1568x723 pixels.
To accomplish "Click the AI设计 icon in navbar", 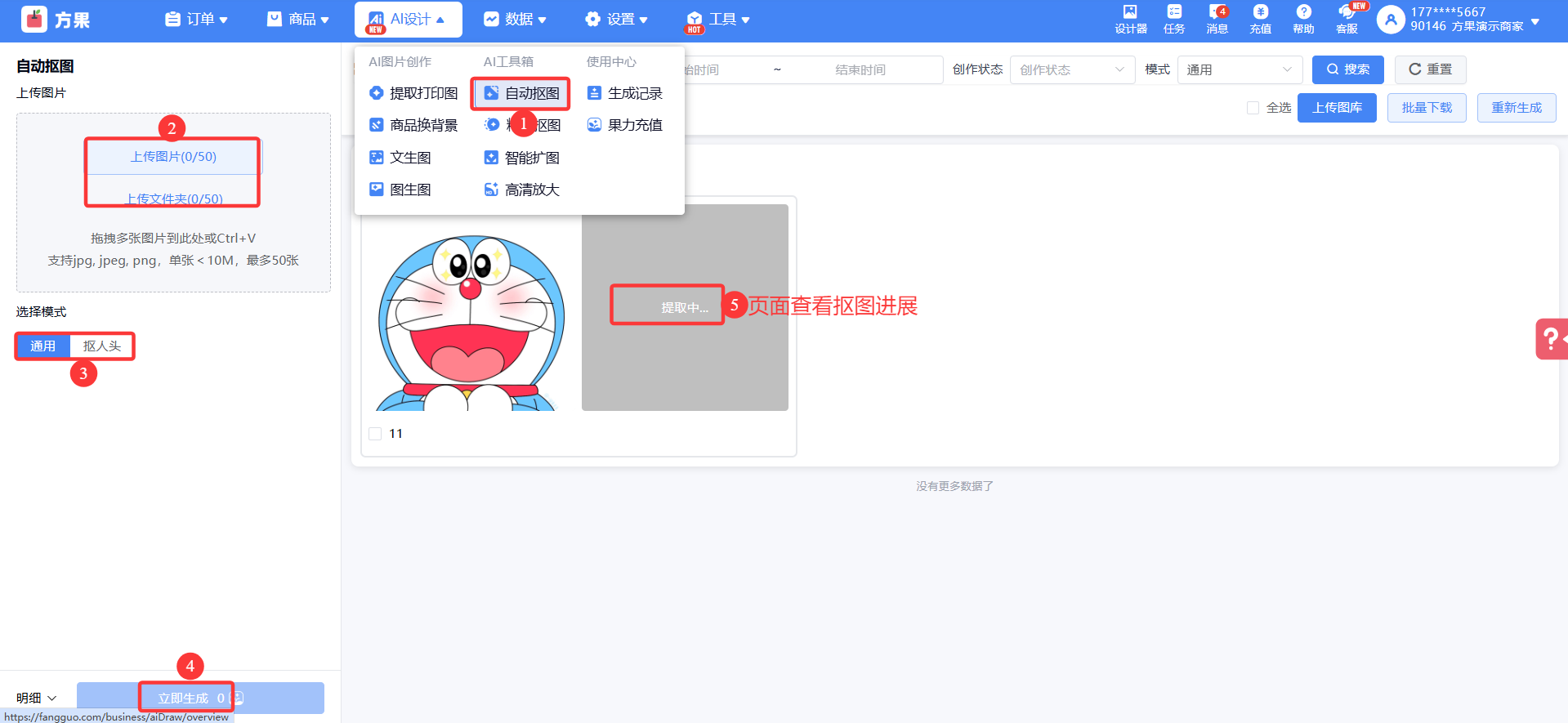I will point(376,19).
